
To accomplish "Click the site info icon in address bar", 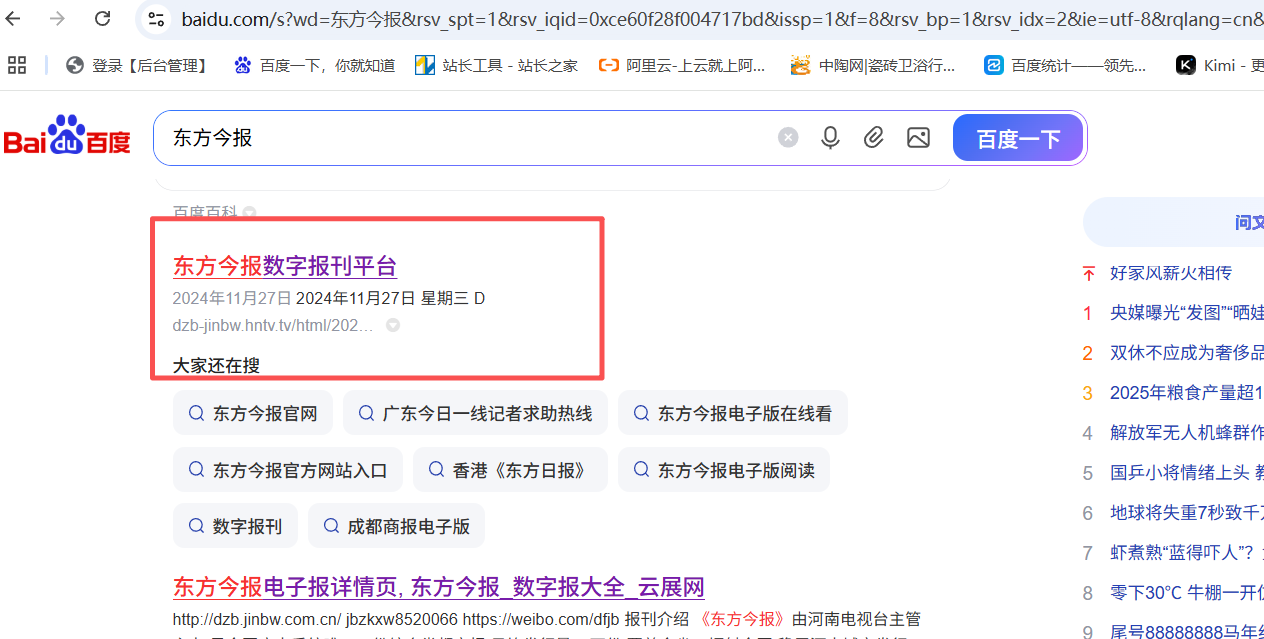I will (155, 18).
